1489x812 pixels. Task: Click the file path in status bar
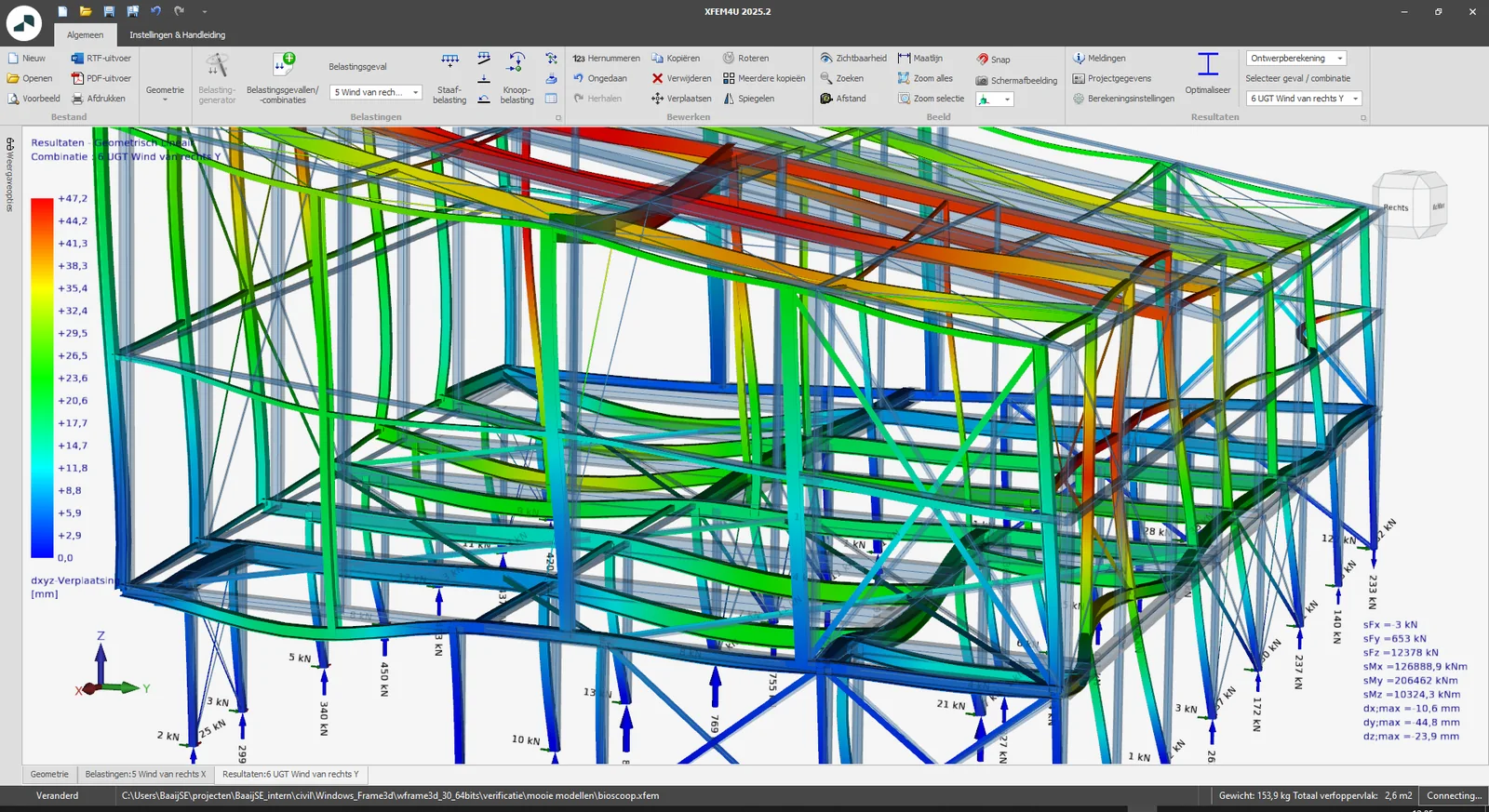tap(390, 795)
